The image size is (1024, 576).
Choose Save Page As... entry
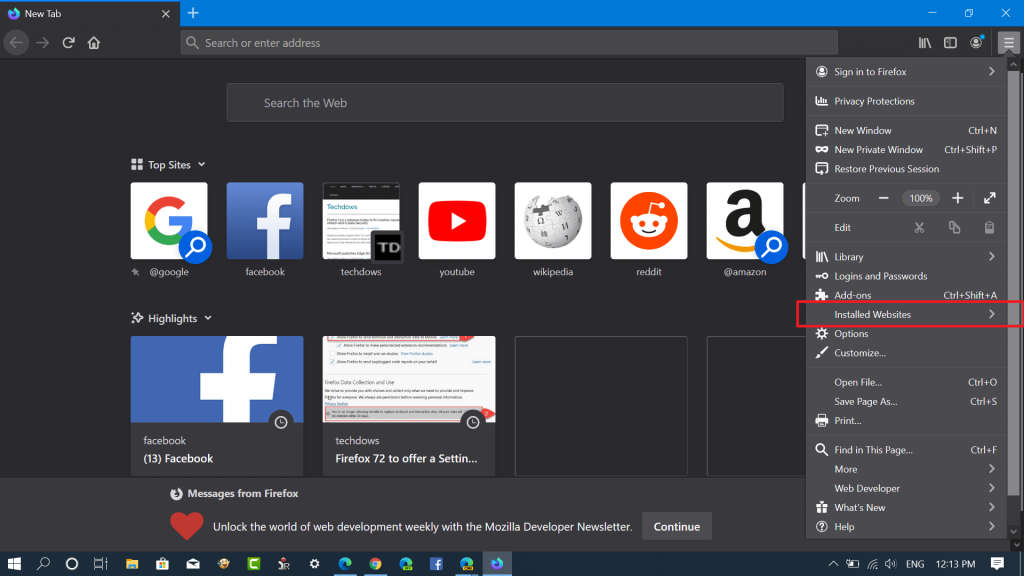click(x=906, y=402)
